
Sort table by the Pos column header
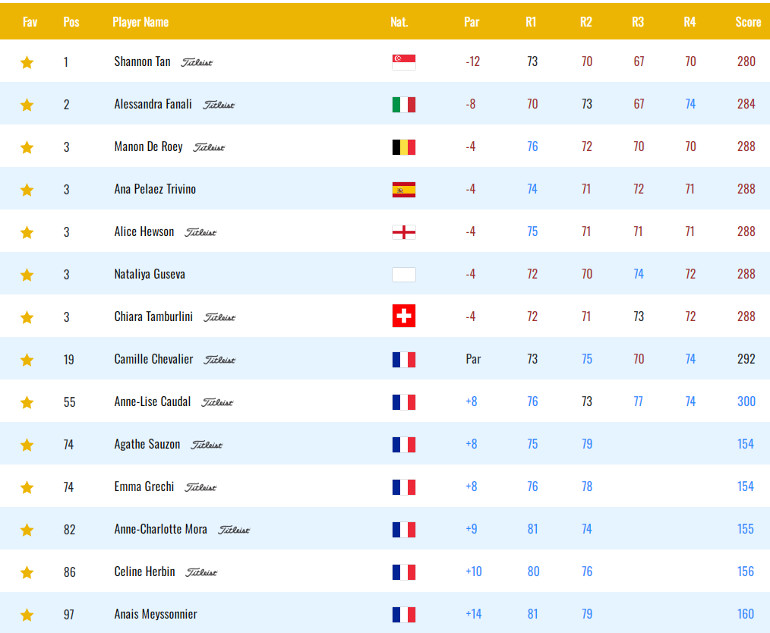pos(71,22)
